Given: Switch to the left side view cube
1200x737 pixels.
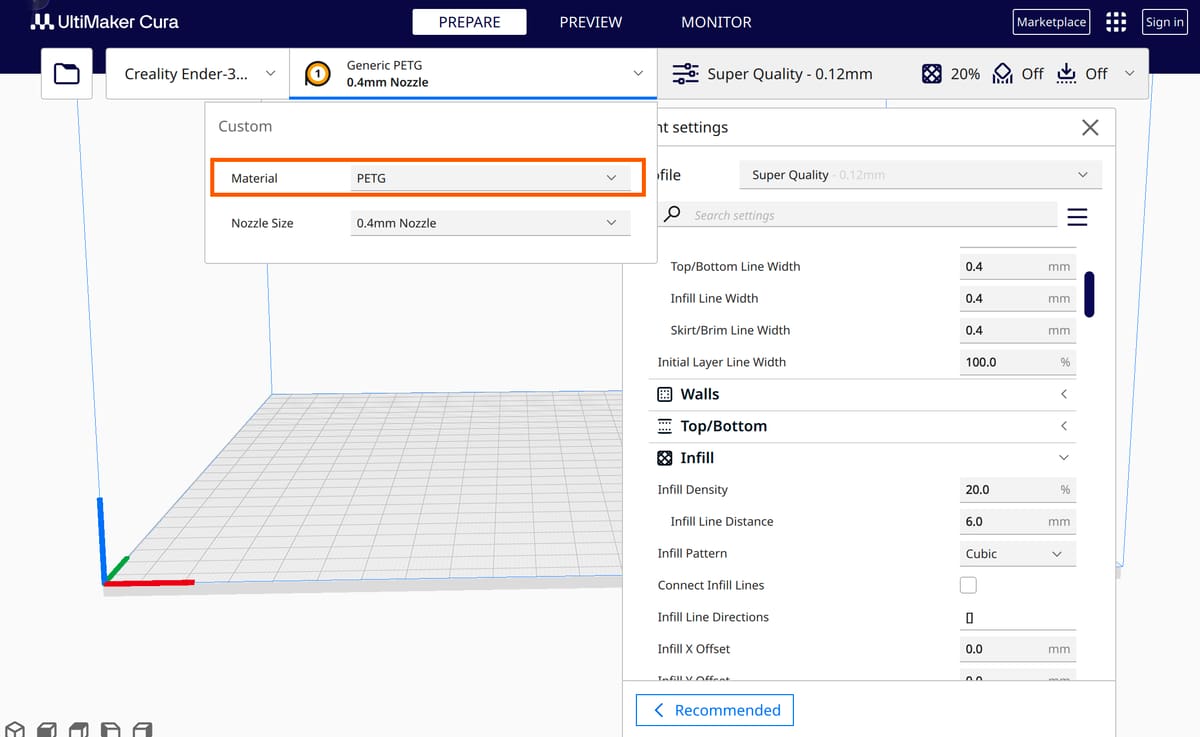Looking at the screenshot, I should pos(110,729).
